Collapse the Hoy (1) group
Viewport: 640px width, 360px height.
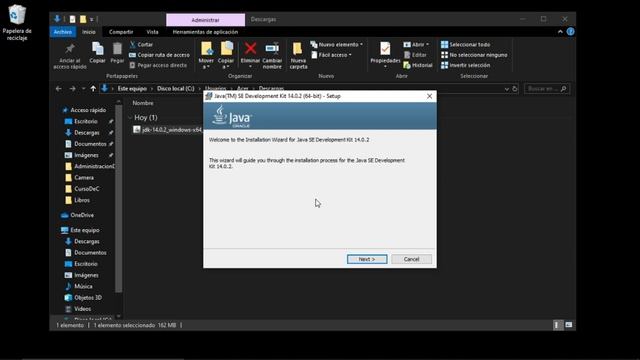tap(130, 118)
